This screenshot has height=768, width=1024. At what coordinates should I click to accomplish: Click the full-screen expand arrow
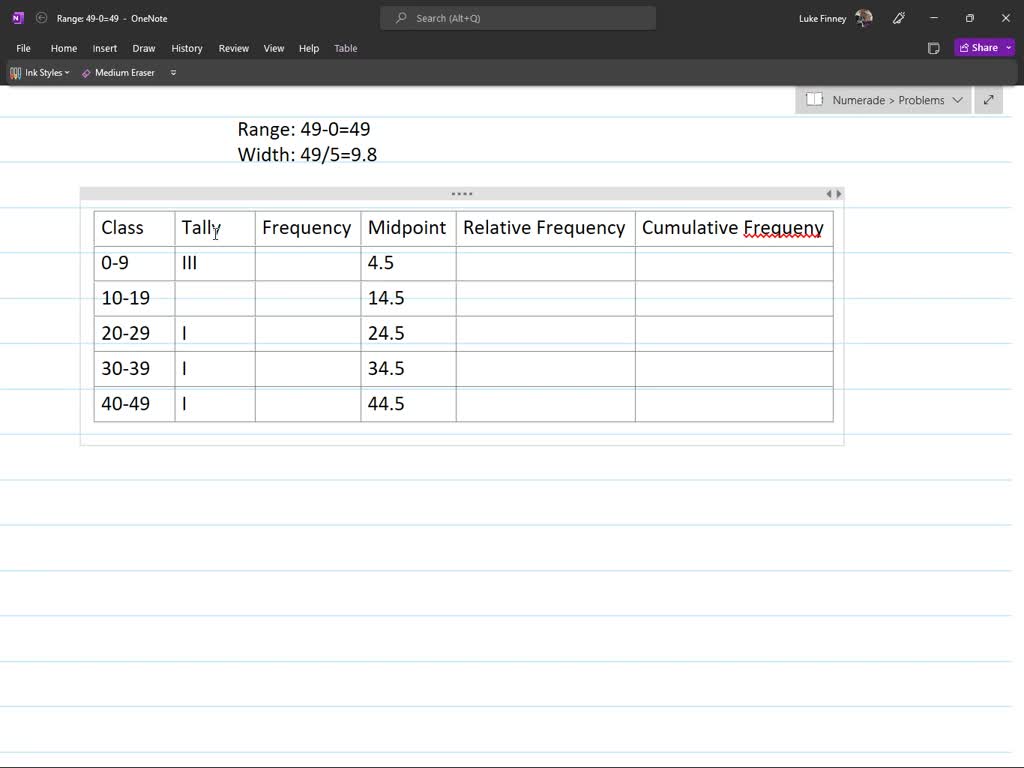988,100
